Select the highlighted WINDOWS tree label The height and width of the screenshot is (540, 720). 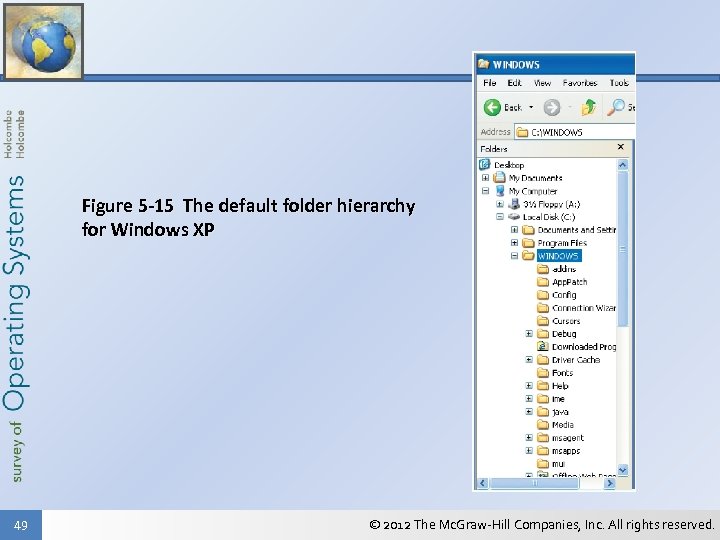point(558,256)
